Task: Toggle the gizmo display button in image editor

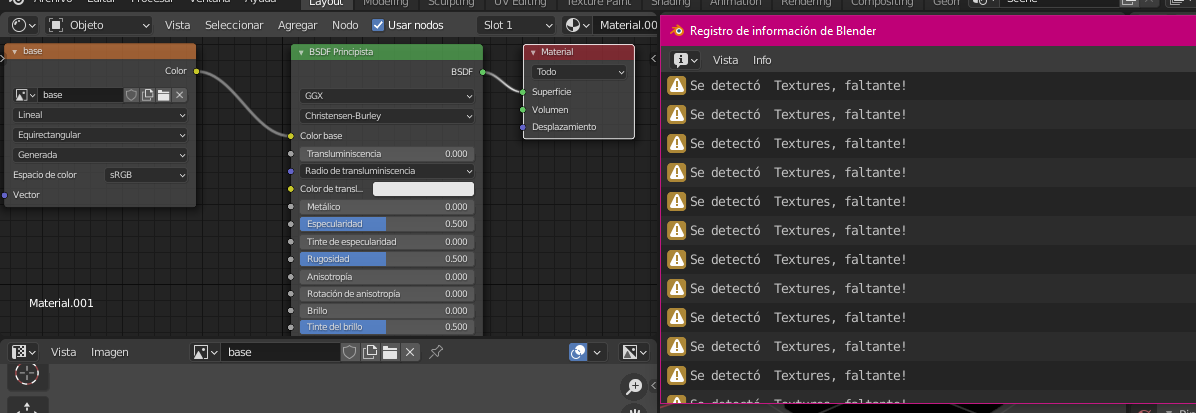Action: (584, 352)
